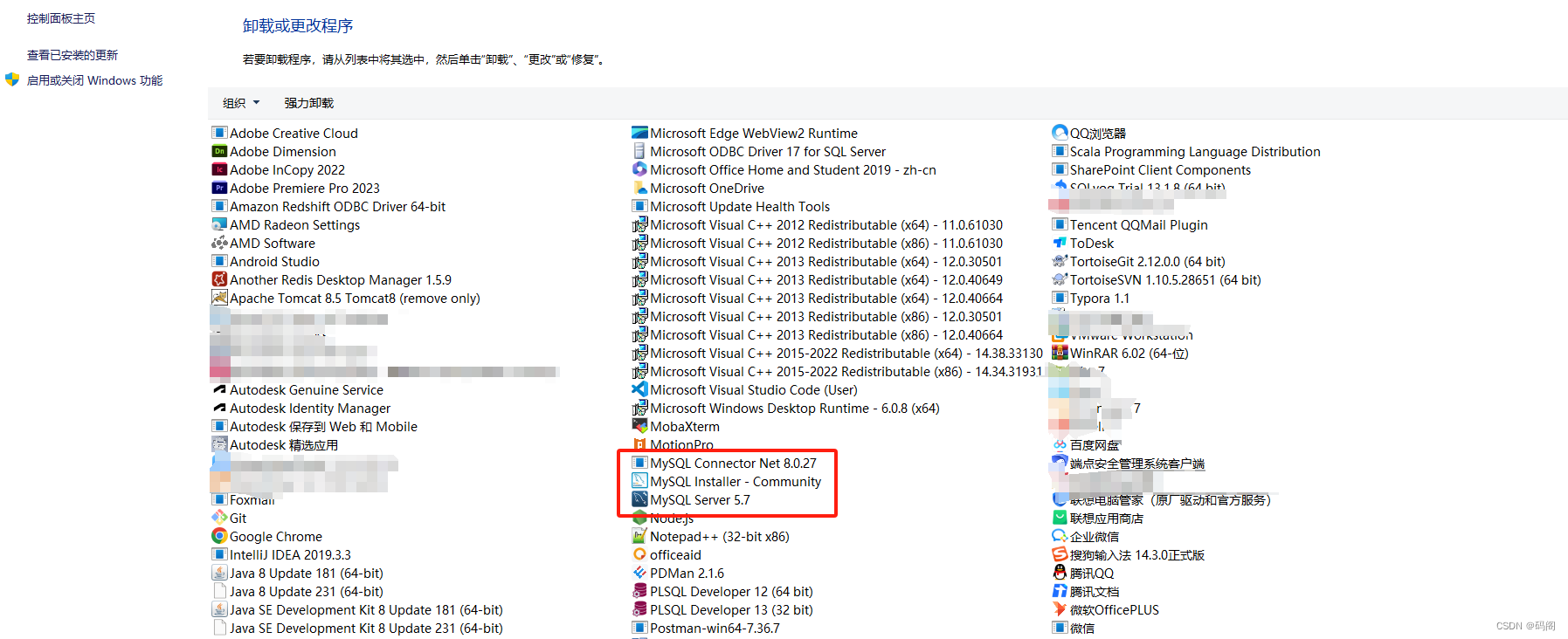The image size is (1568, 639).
Task: Select Adobe Creative Cloud entry
Action: pos(285,133)
